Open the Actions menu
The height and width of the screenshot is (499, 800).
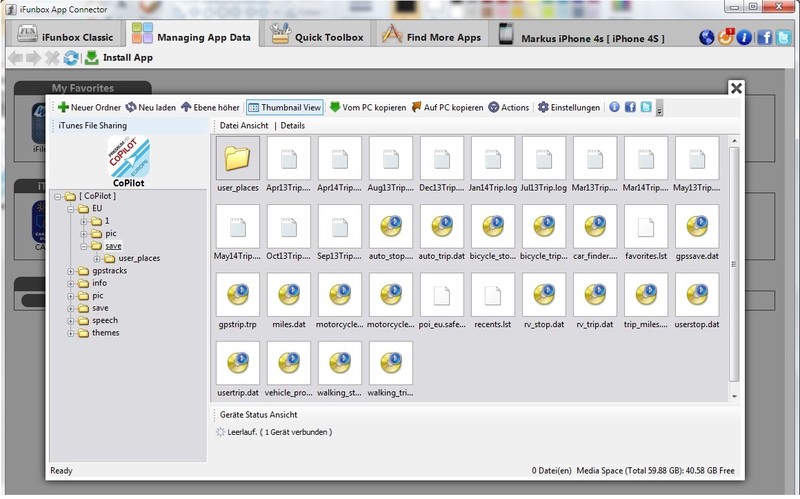[x=509, y=108]
